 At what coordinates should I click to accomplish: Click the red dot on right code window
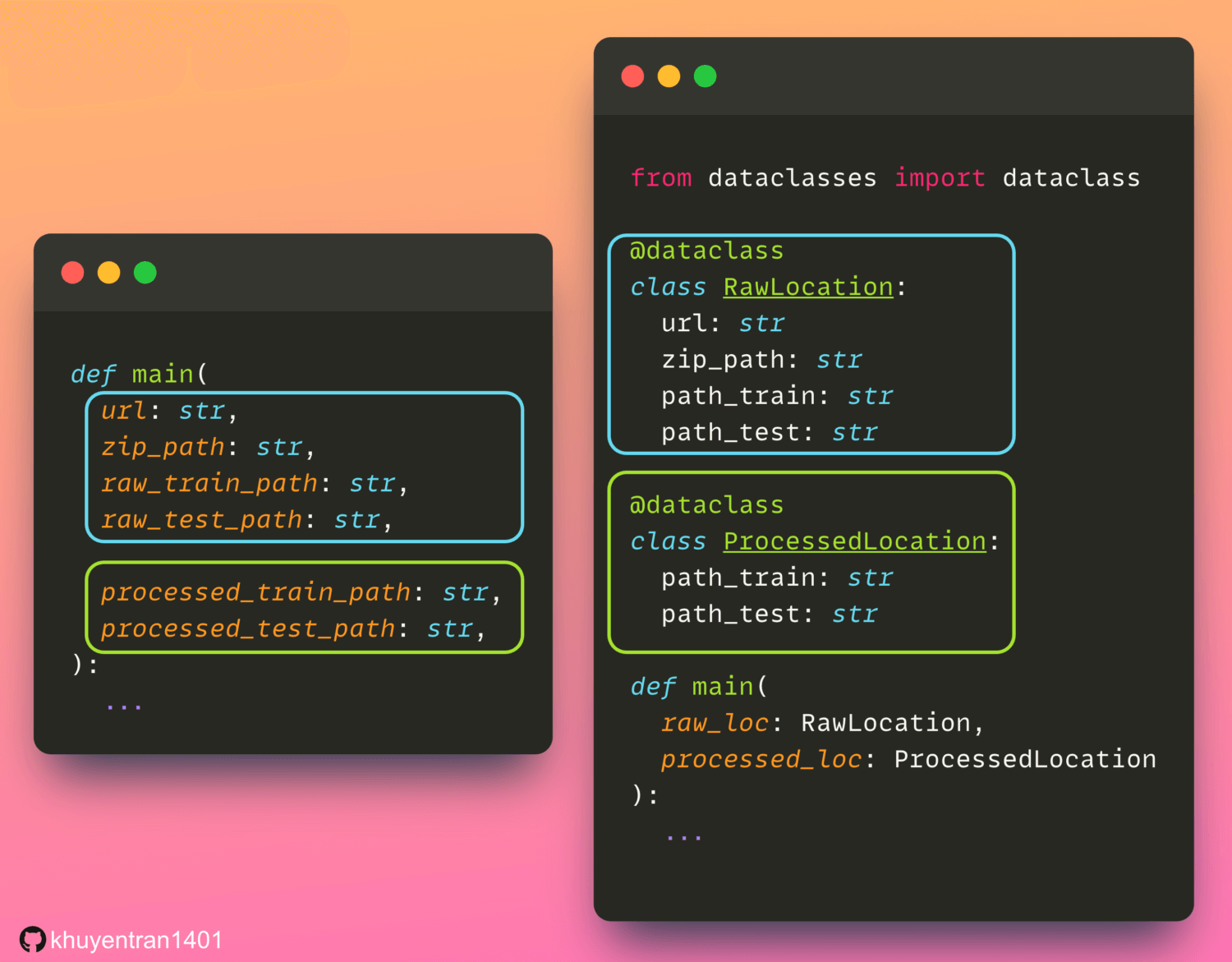point(633,76)
